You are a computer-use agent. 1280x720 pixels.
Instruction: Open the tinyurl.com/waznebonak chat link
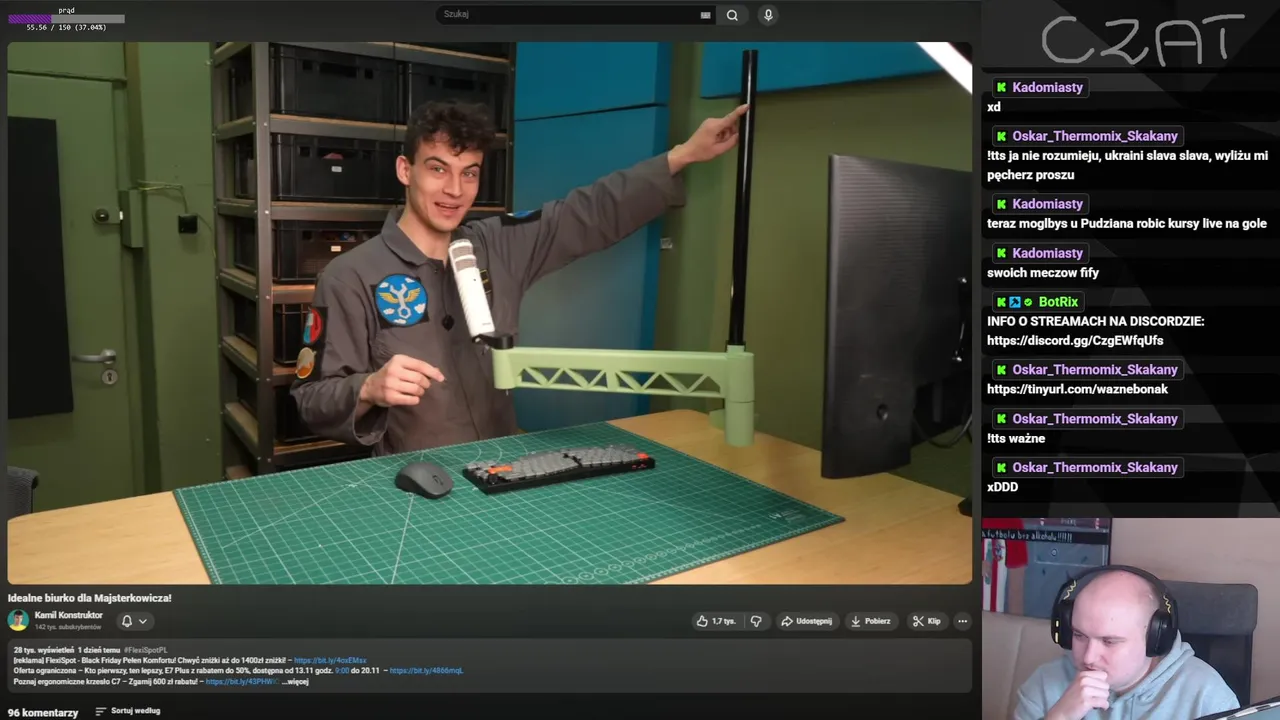point(1077,389)
